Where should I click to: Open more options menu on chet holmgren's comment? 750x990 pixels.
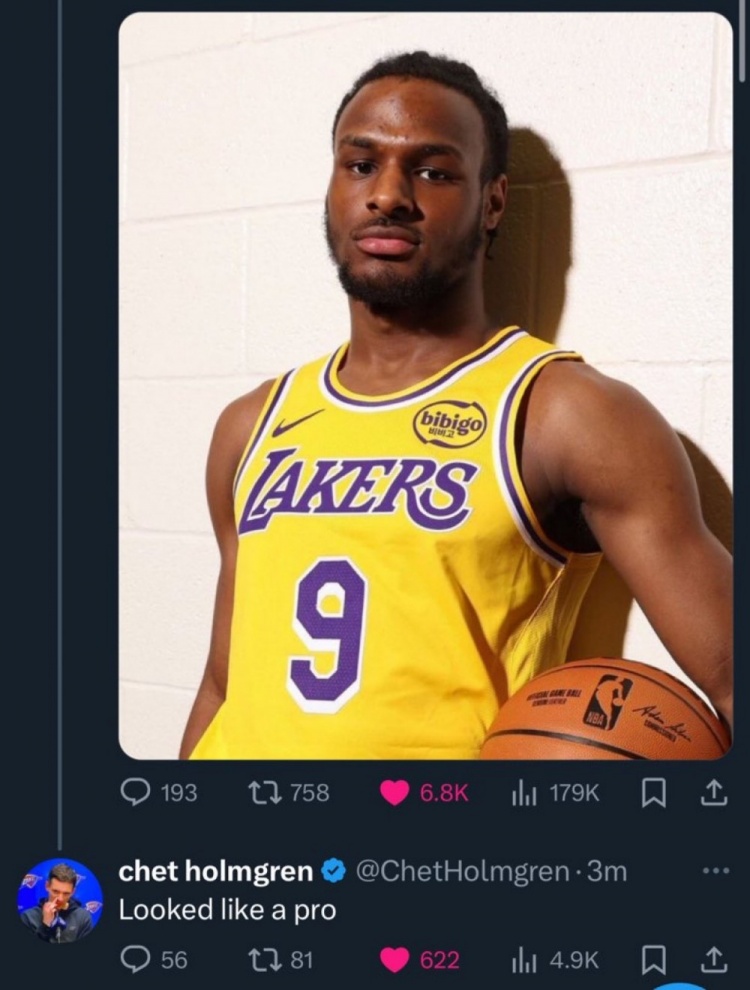click(x=716, y=871)
